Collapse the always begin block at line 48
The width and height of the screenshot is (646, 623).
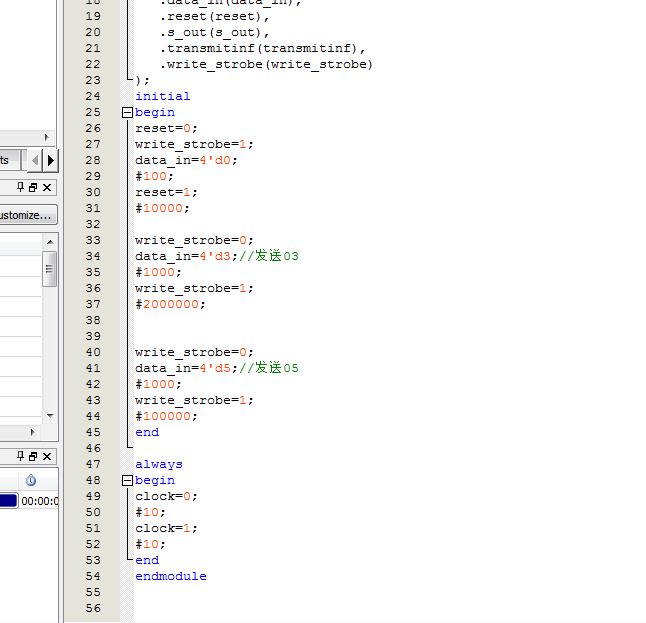pos(127,481)
